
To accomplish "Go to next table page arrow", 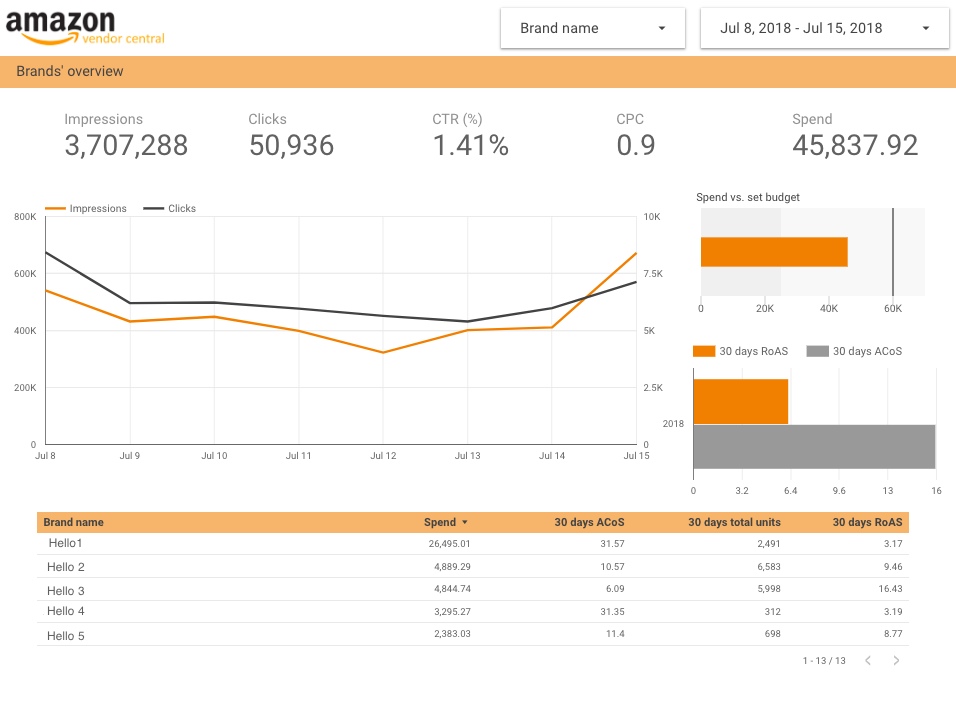I will [896, 660].
